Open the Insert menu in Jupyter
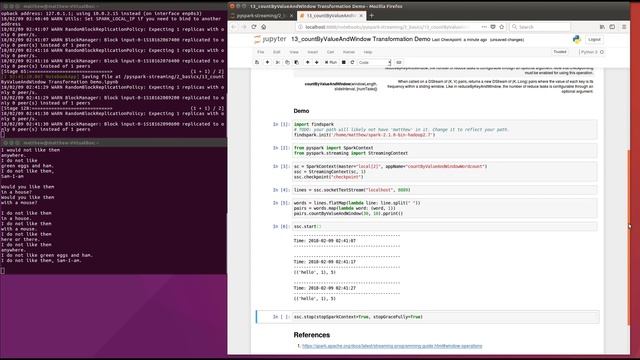The width and height of the screenshot is (640, 360). [x=312, y=52]
